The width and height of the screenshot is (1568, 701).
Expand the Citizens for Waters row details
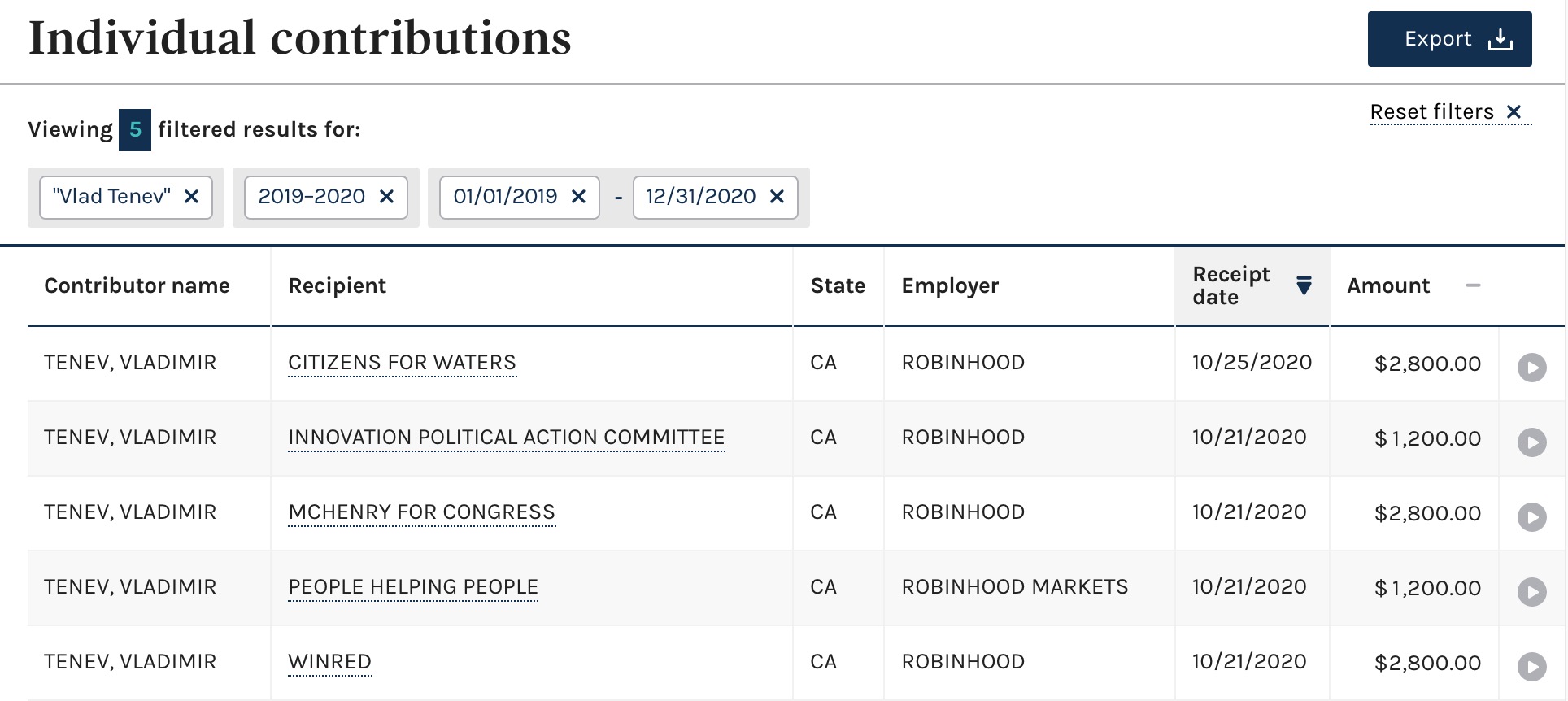tap(1531, 368)
